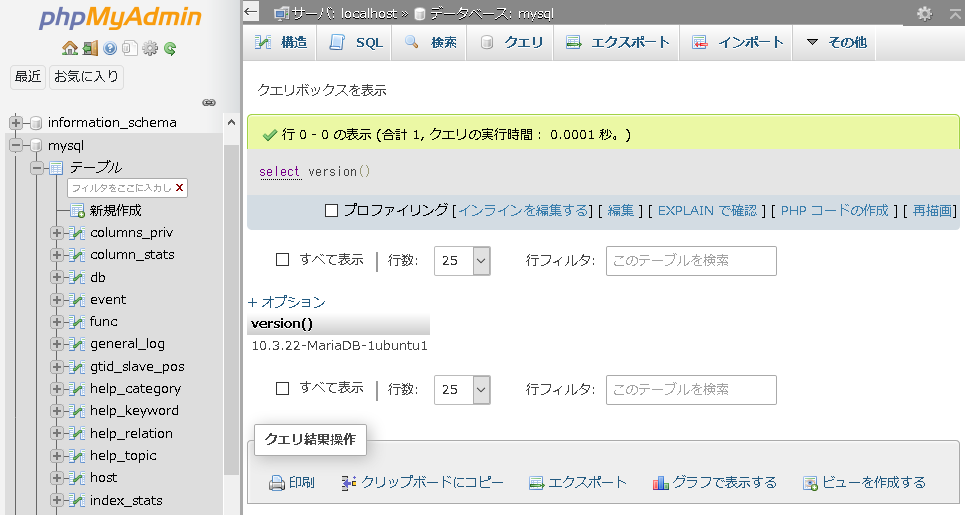Click the table icon beside column_stats
The height and width of the screenshot is (515, 965).
pos(78,255)
